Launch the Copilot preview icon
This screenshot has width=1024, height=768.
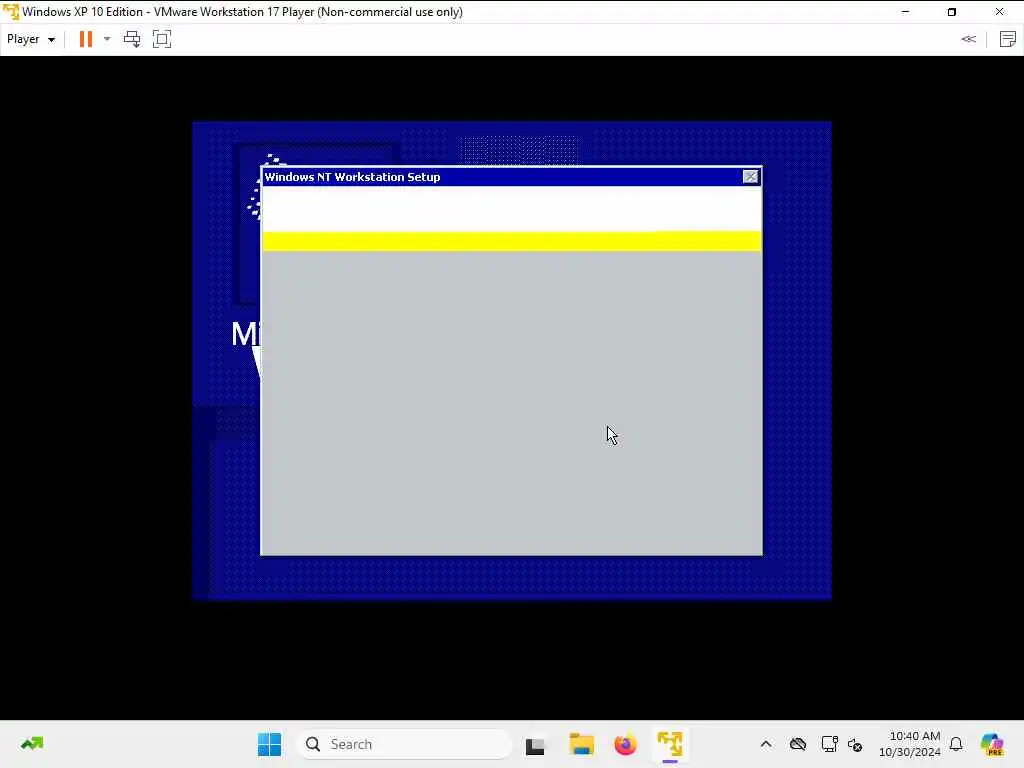pyautogui.click(x=992, y=744)
